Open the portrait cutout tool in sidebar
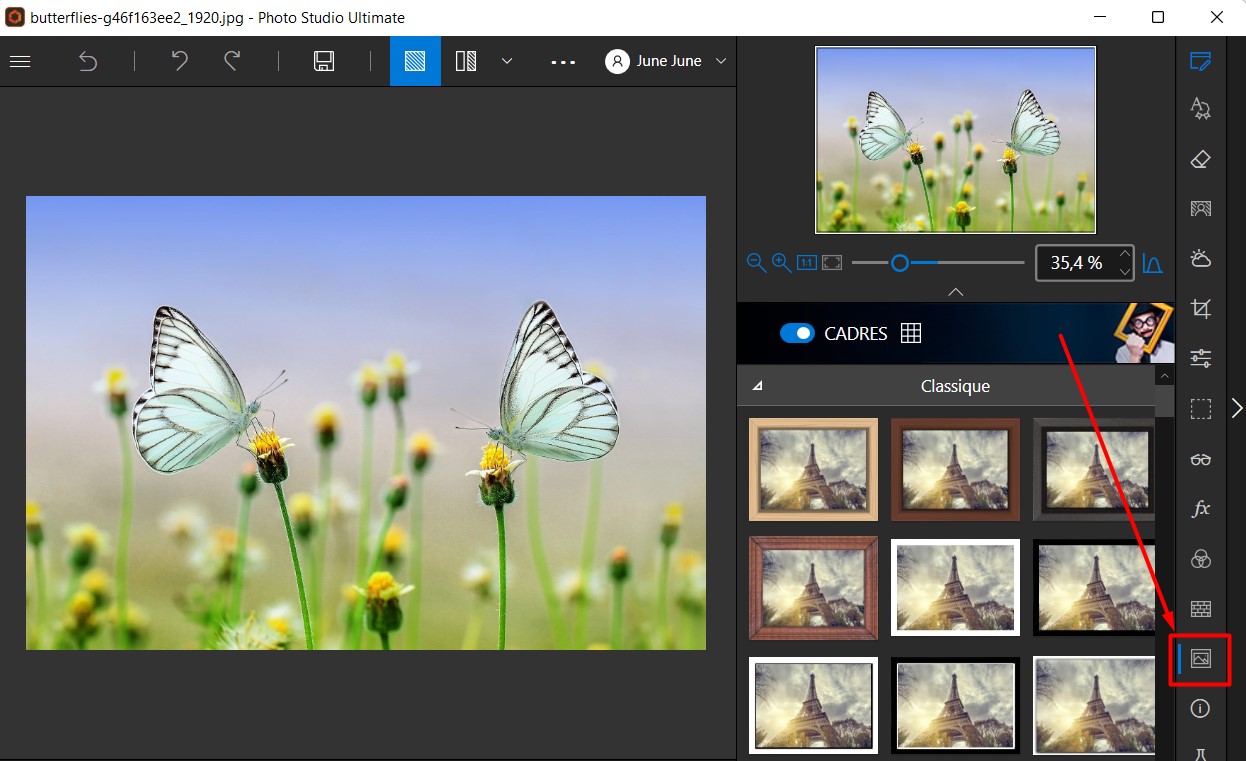The image size is (1246, 761). click(1201, 209)
